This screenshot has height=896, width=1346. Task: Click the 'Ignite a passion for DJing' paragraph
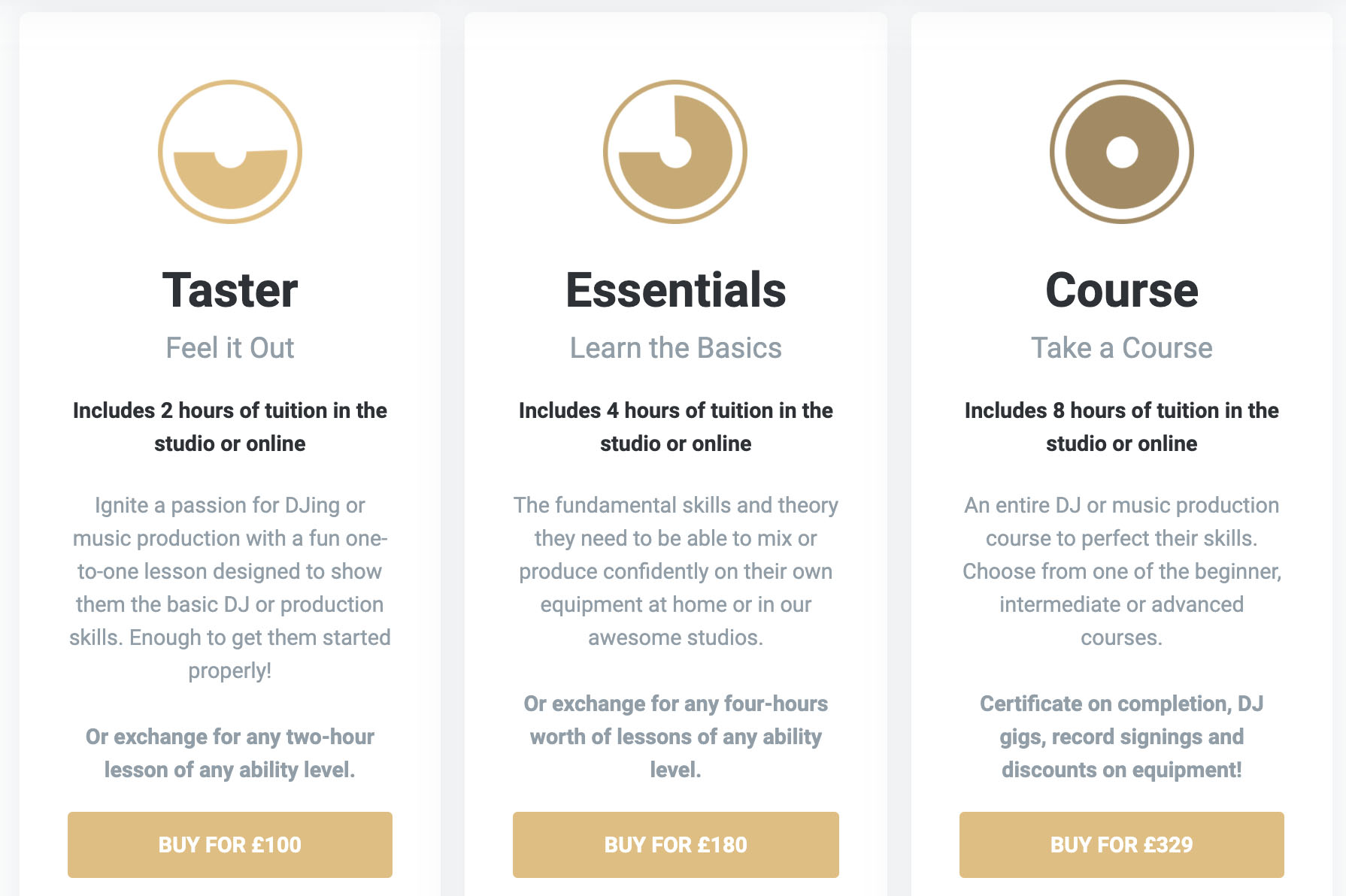(230, 588)
